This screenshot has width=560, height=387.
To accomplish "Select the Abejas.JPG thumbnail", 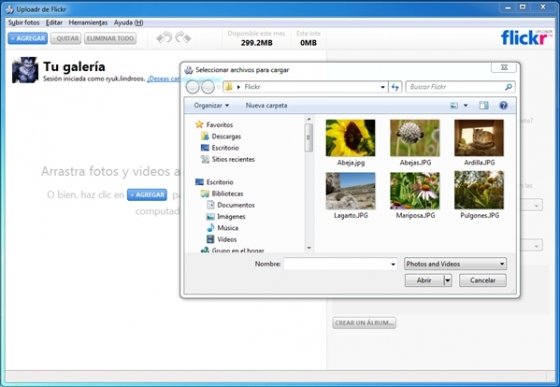I will (x=415, y=138).
